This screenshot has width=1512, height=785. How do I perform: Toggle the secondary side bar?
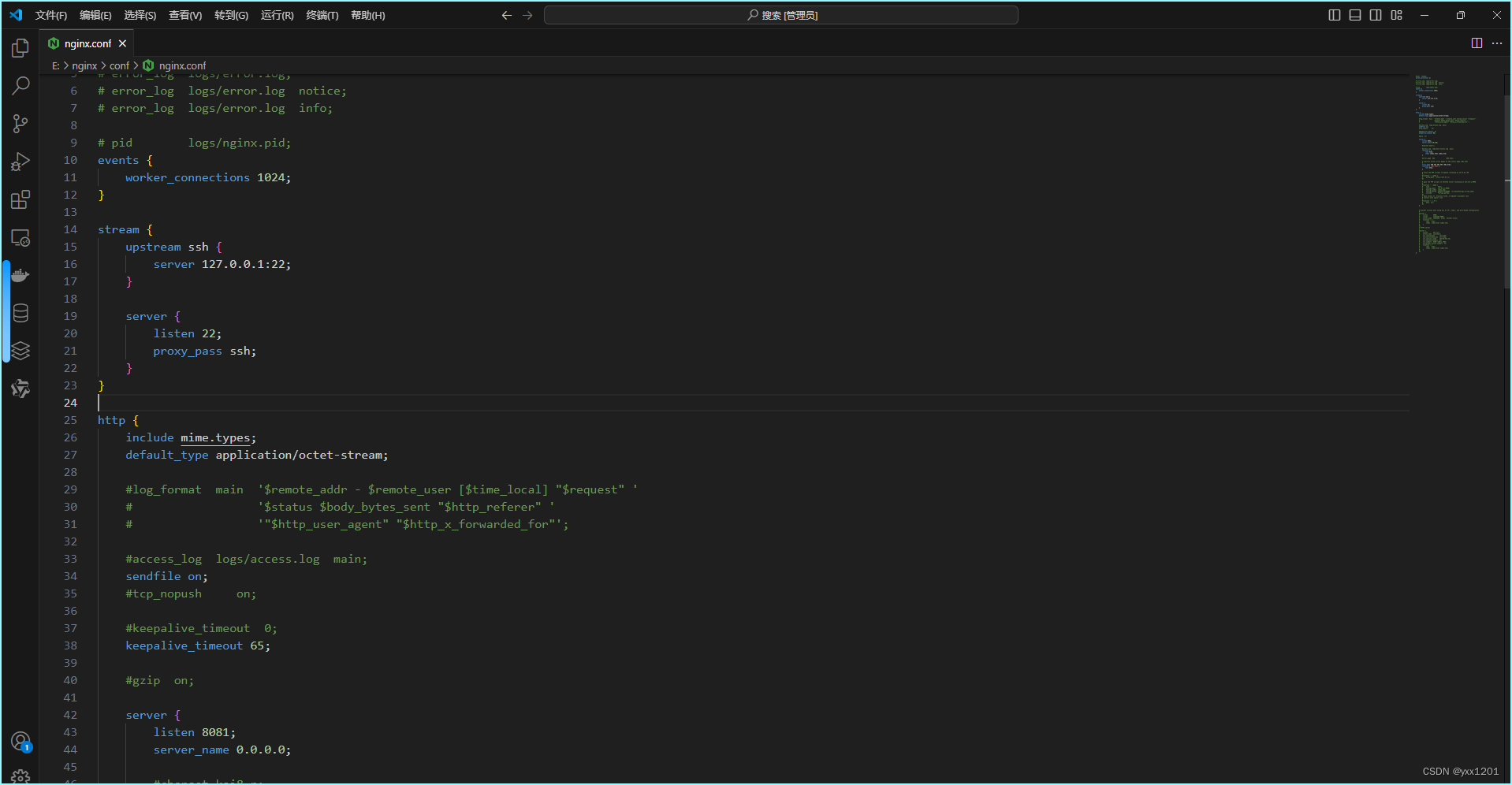tap(1375, 15)
